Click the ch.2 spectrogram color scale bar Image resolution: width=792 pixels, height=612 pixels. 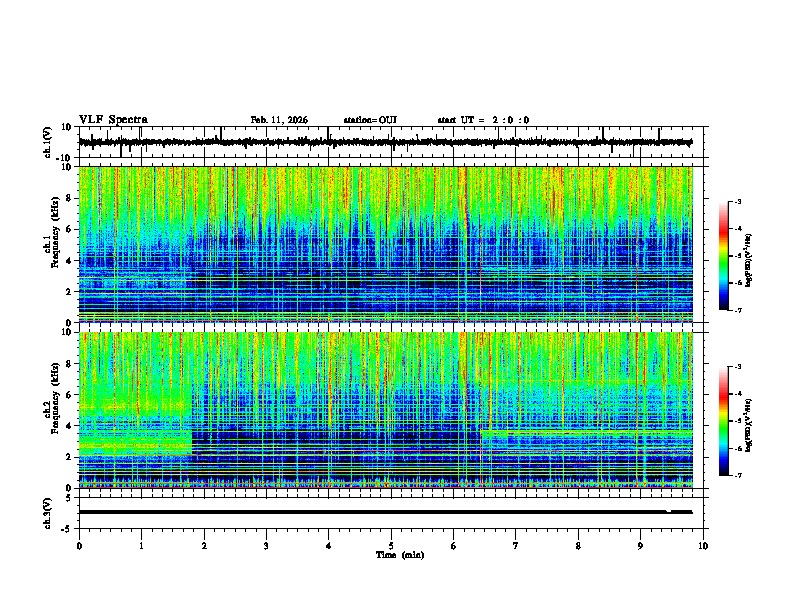724,421
